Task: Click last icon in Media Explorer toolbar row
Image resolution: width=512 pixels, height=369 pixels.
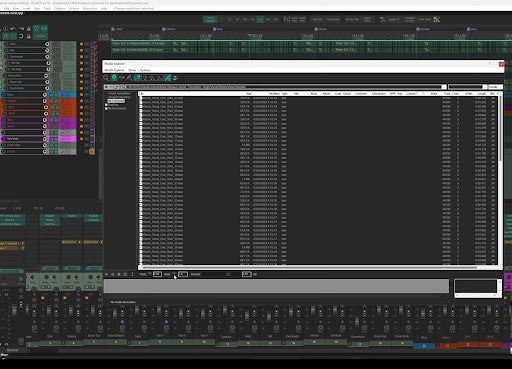Action: click(x=175, y=78)
